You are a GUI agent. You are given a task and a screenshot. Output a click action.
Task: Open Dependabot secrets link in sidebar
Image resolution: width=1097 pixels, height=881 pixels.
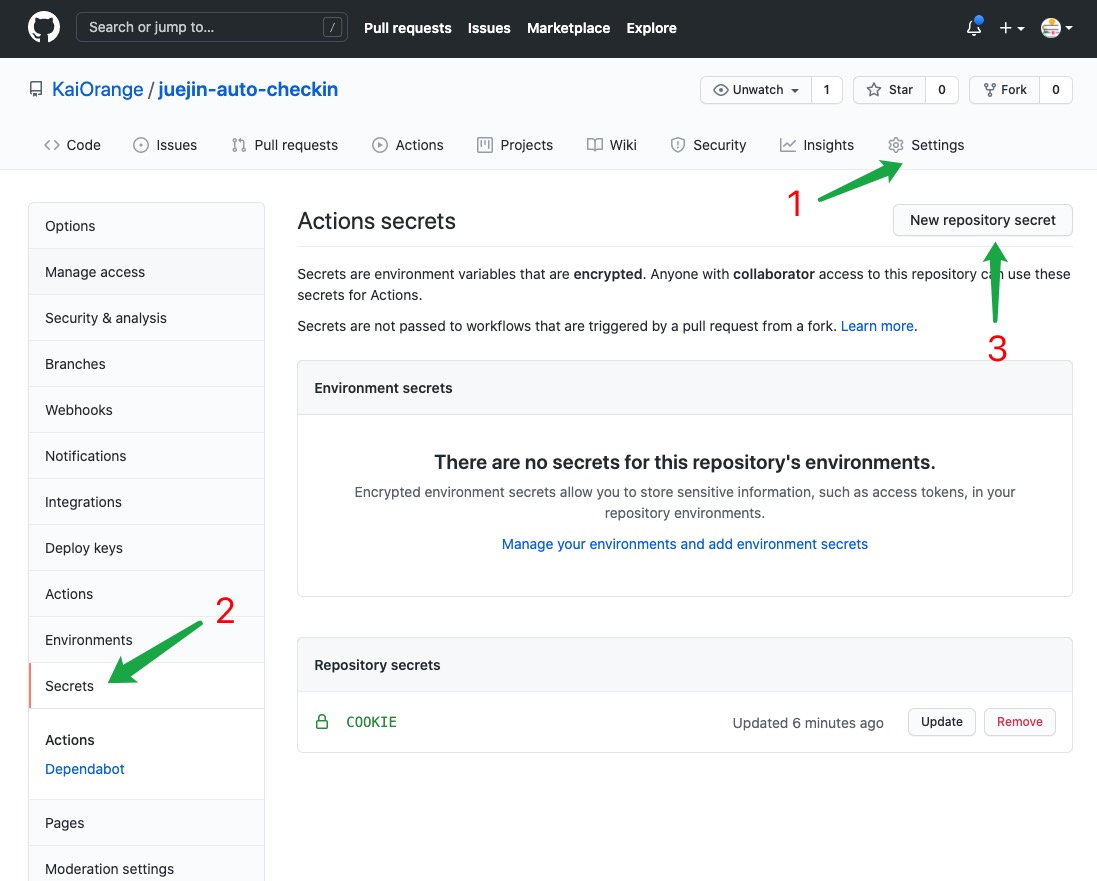click(85, 769)
